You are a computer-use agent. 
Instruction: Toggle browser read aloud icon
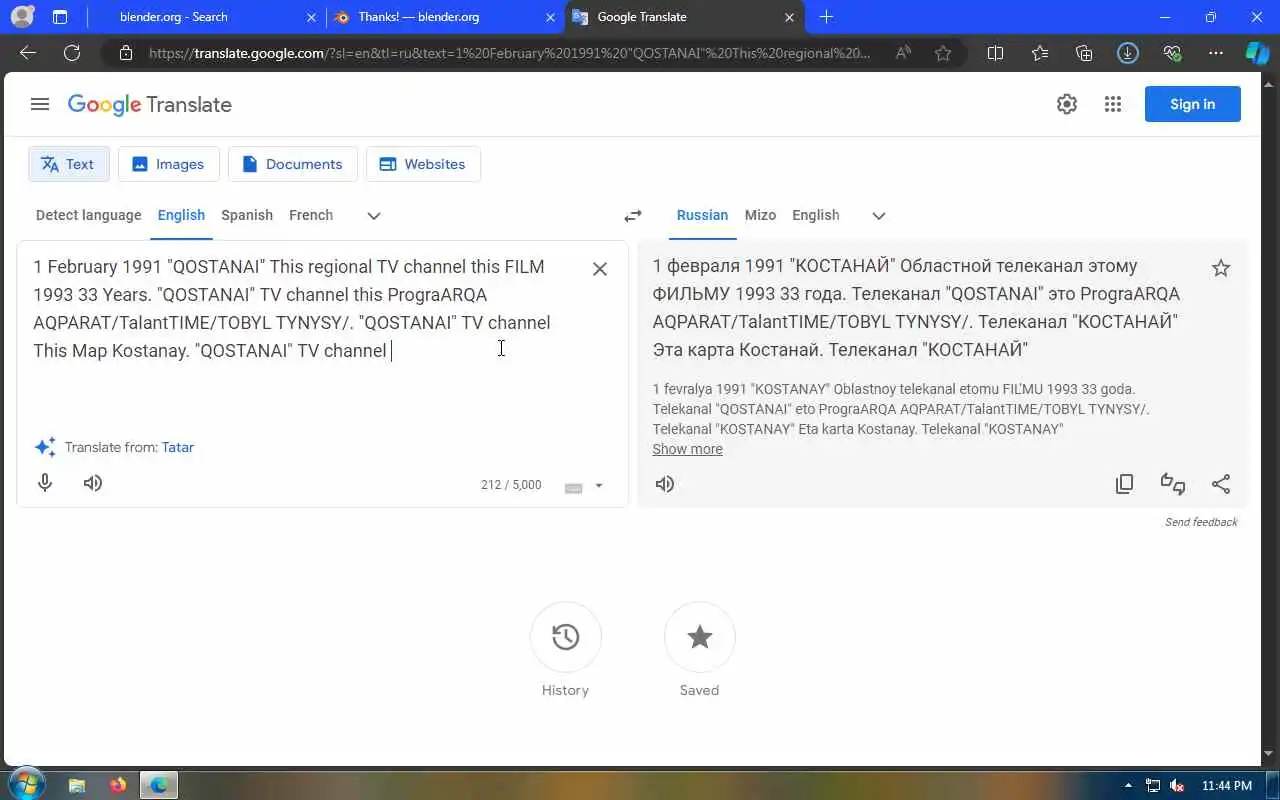[x=903, y=53]
